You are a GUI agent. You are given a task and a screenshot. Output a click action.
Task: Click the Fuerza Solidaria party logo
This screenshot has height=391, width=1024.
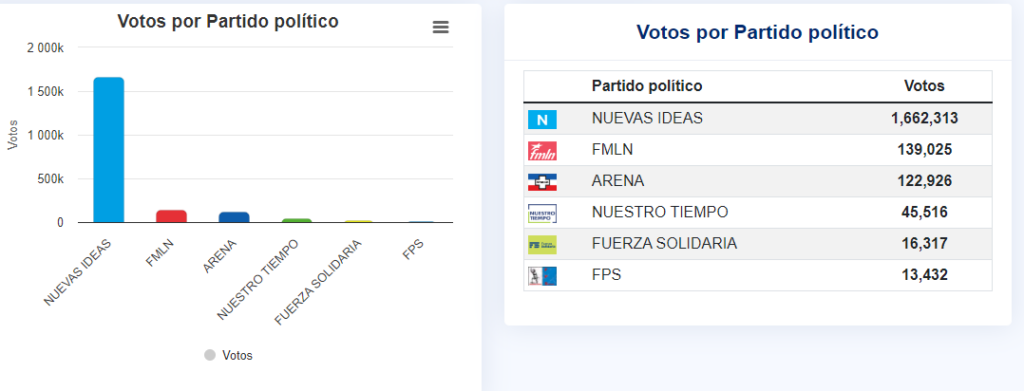point(542,244)
